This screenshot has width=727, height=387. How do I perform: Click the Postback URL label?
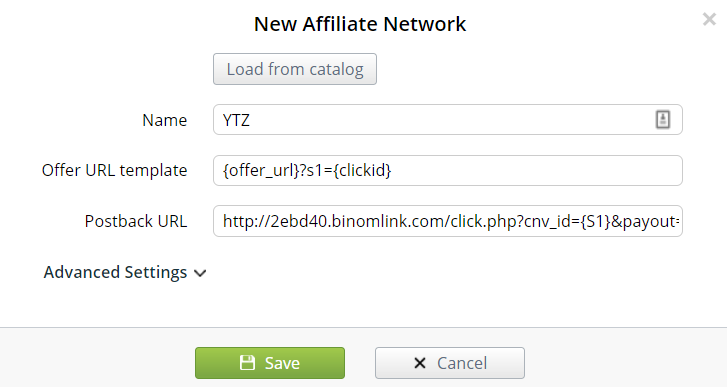pos(136,221)
